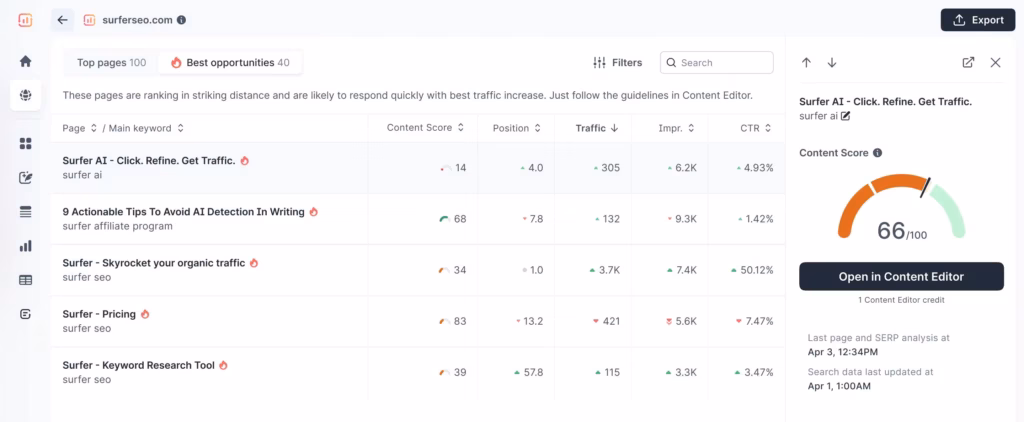Sort by CTR column header
The width and height of the screenshot is (1024, 422).
757,128
